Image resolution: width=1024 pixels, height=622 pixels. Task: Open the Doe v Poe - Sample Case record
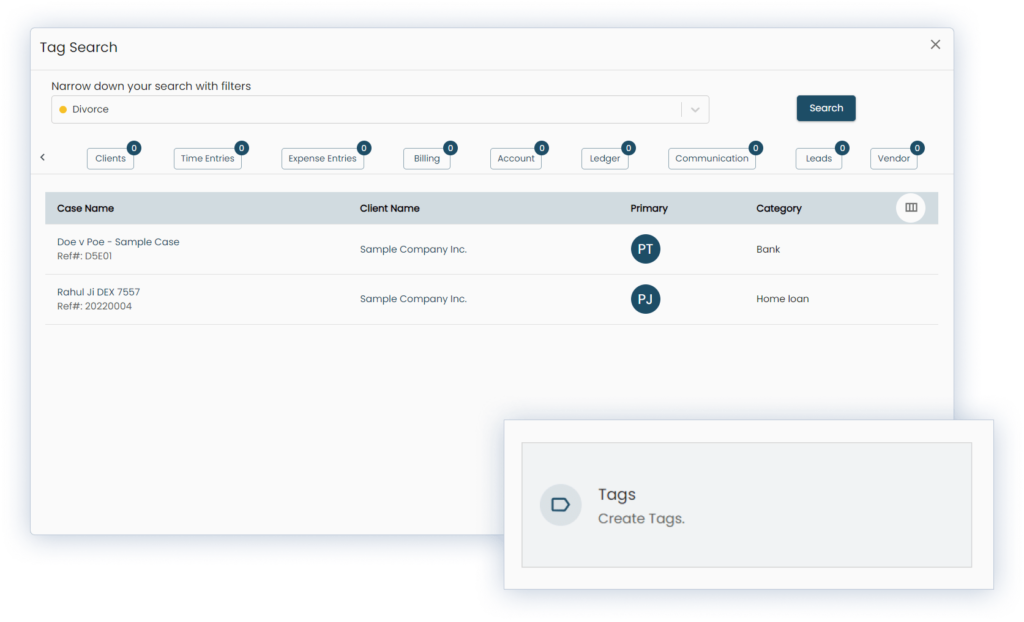pyautogui.click(x=117, y=241)
